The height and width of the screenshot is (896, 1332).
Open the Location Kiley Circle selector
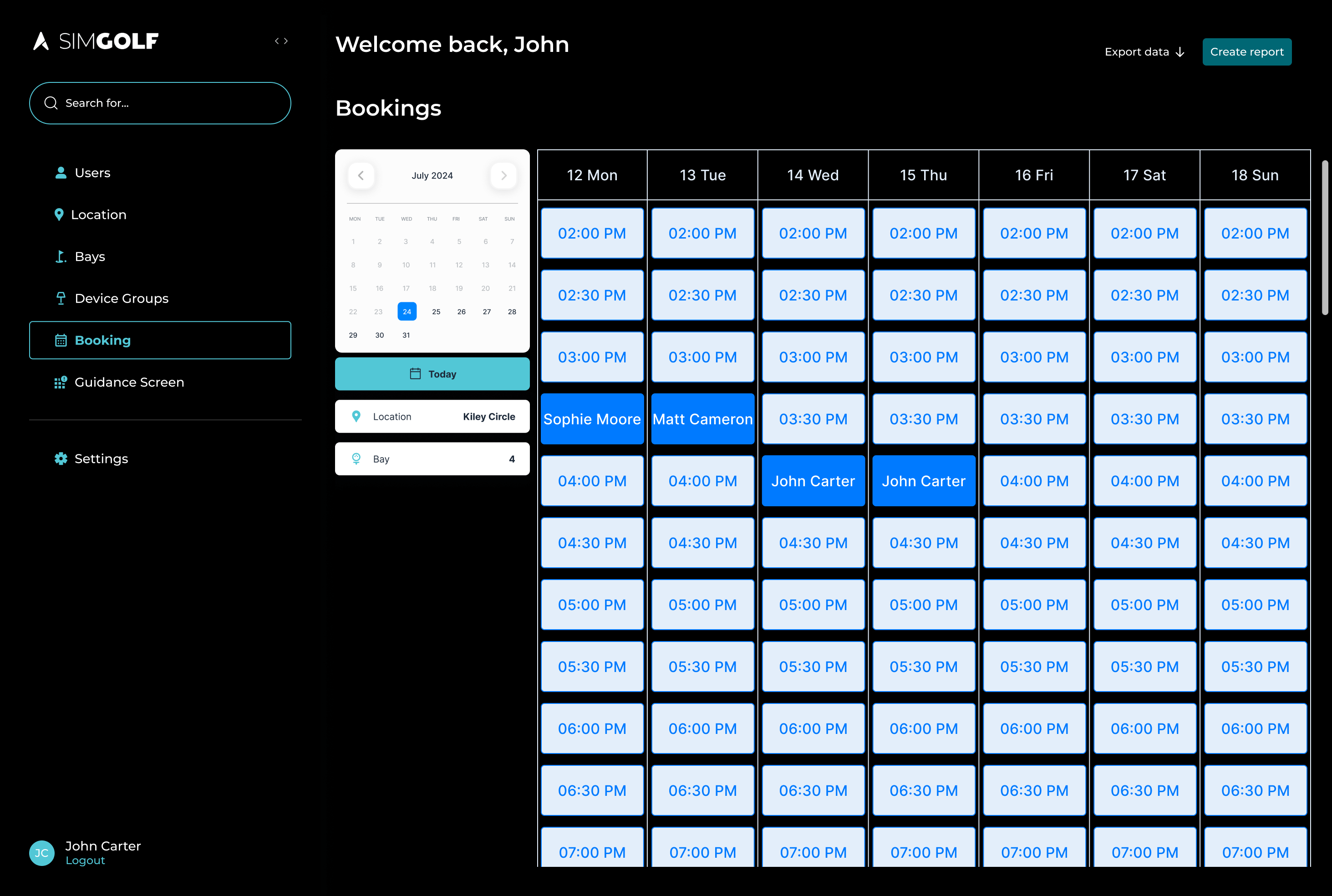(x=432, y=417)
